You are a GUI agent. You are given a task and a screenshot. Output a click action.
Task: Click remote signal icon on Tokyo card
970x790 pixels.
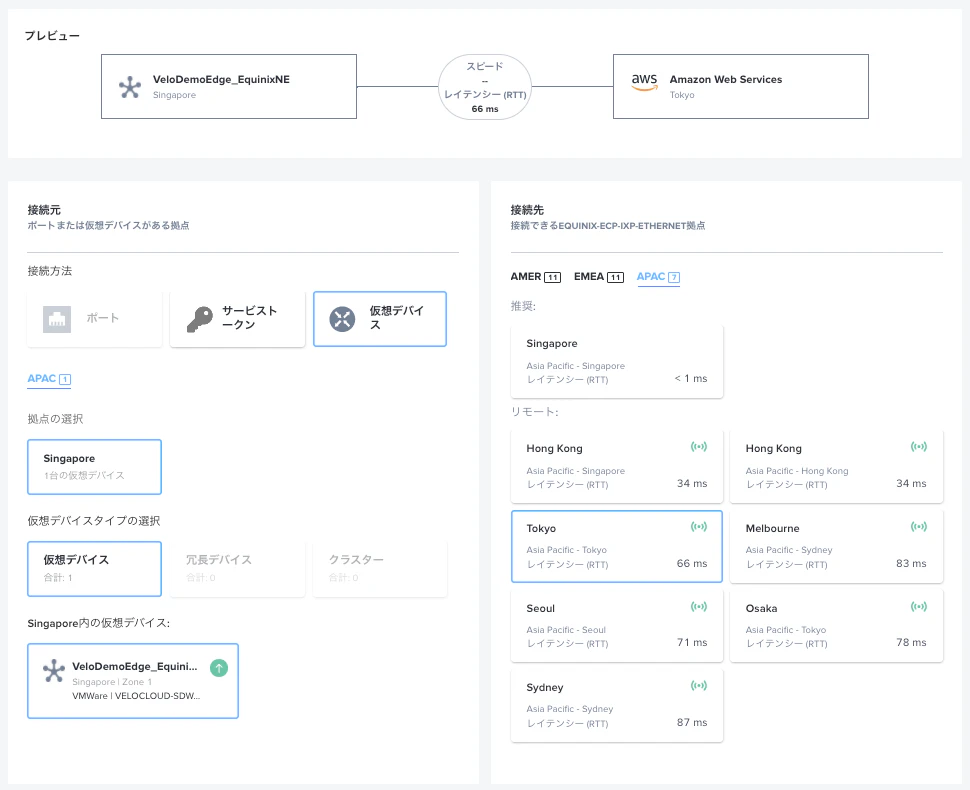[699, 527]
